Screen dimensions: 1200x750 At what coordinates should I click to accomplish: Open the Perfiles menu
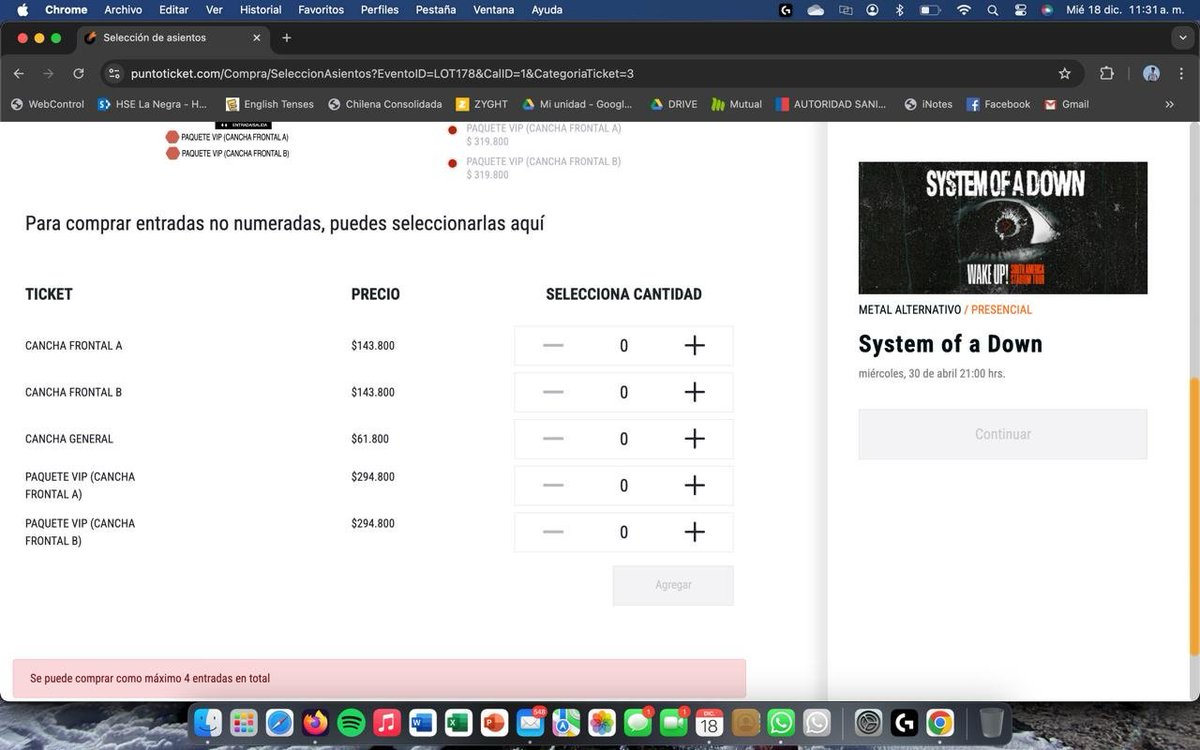pos(379,10)
